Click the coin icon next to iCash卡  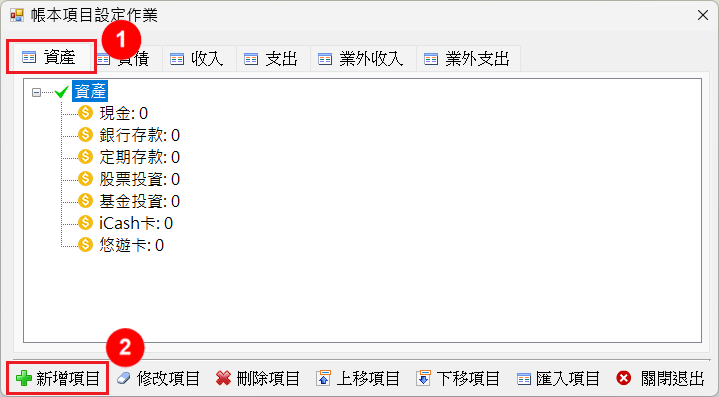pyautogui.click(x=85, y=222)
